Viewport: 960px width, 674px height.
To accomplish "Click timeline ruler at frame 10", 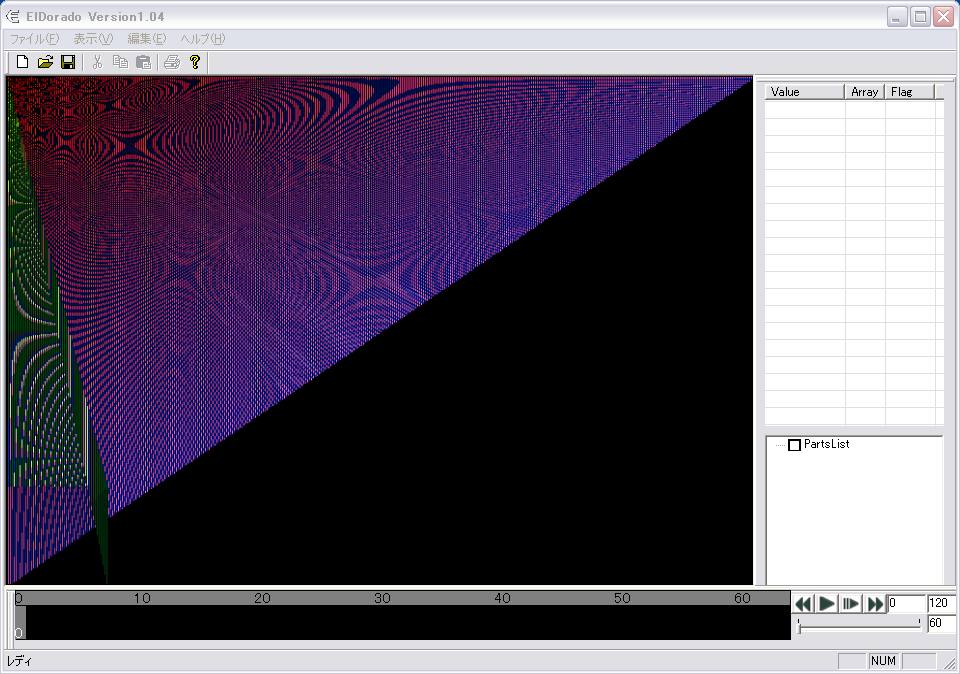I will (142, 598).
